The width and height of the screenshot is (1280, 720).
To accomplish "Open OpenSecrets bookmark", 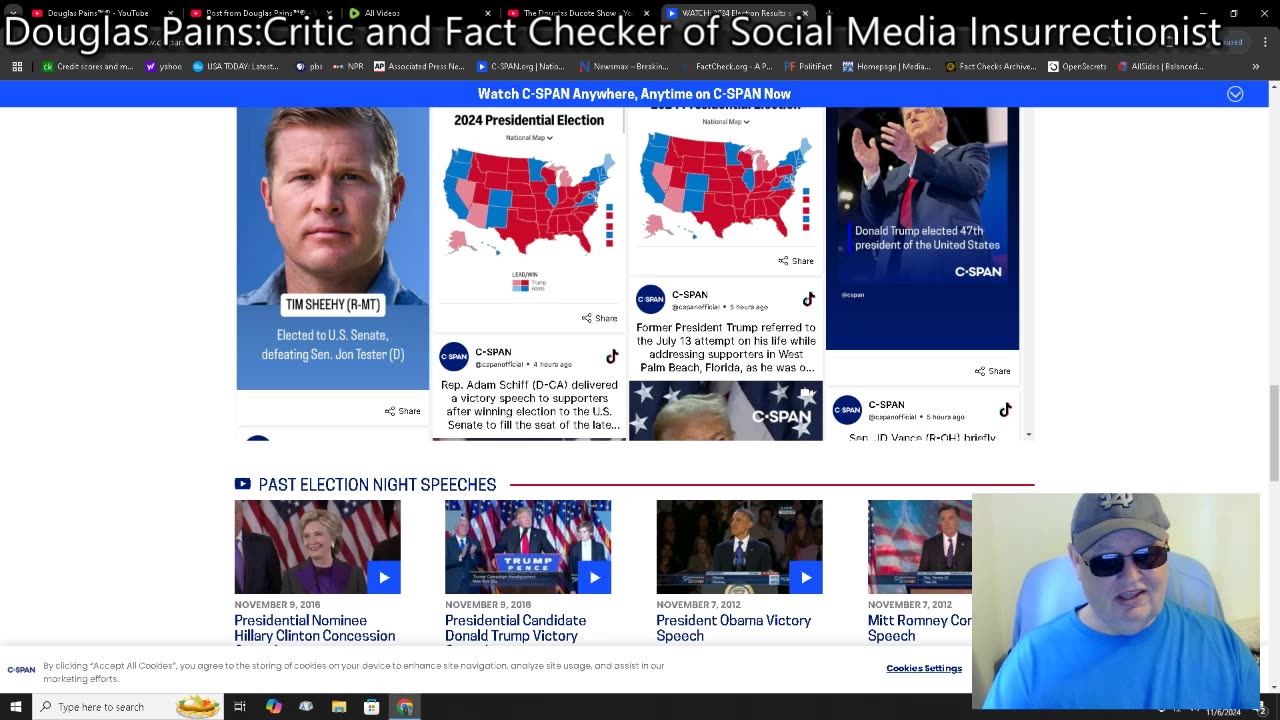I will (x=1077, y=66).
